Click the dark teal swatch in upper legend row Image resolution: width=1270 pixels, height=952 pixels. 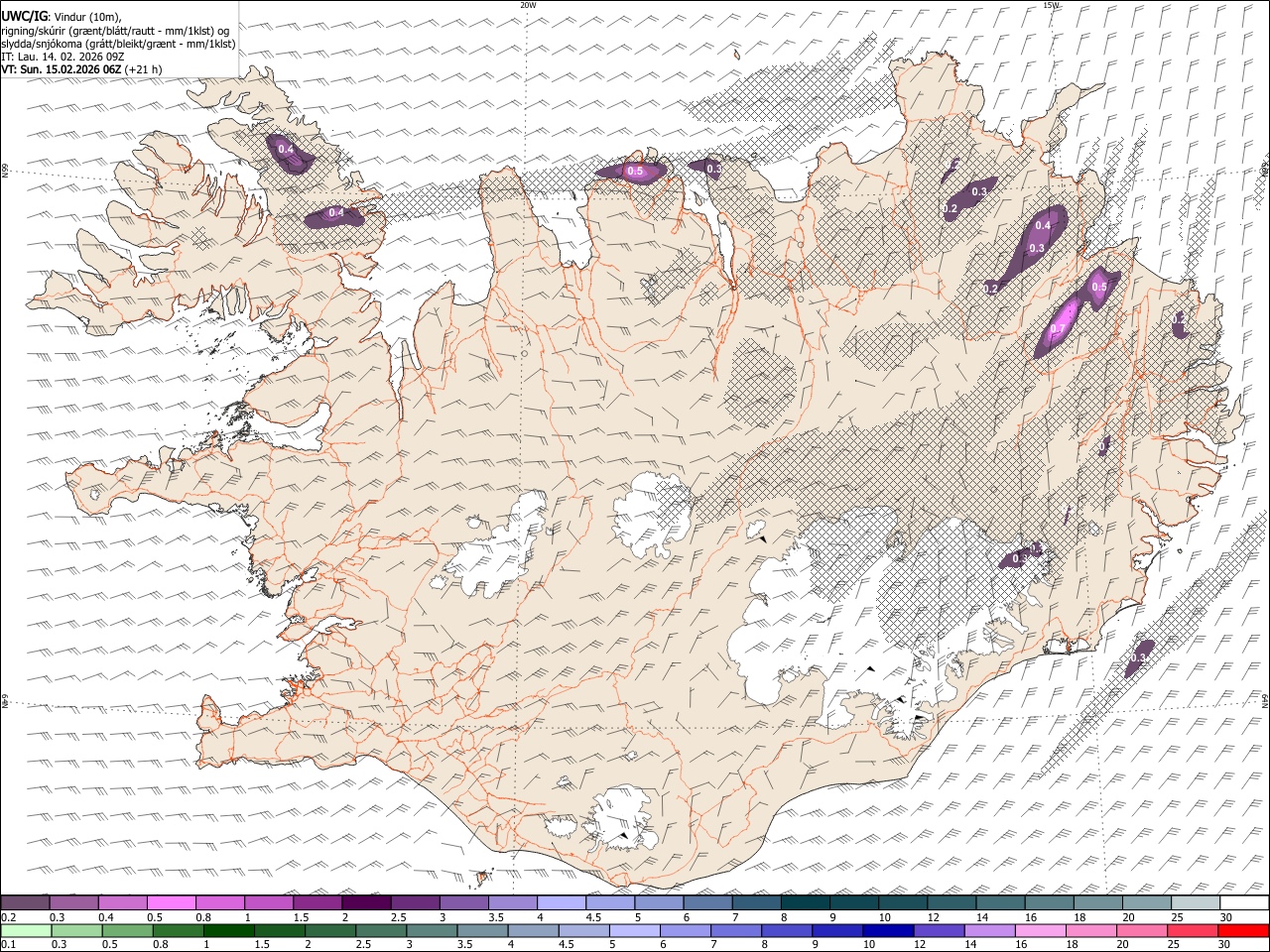(805, 903)
